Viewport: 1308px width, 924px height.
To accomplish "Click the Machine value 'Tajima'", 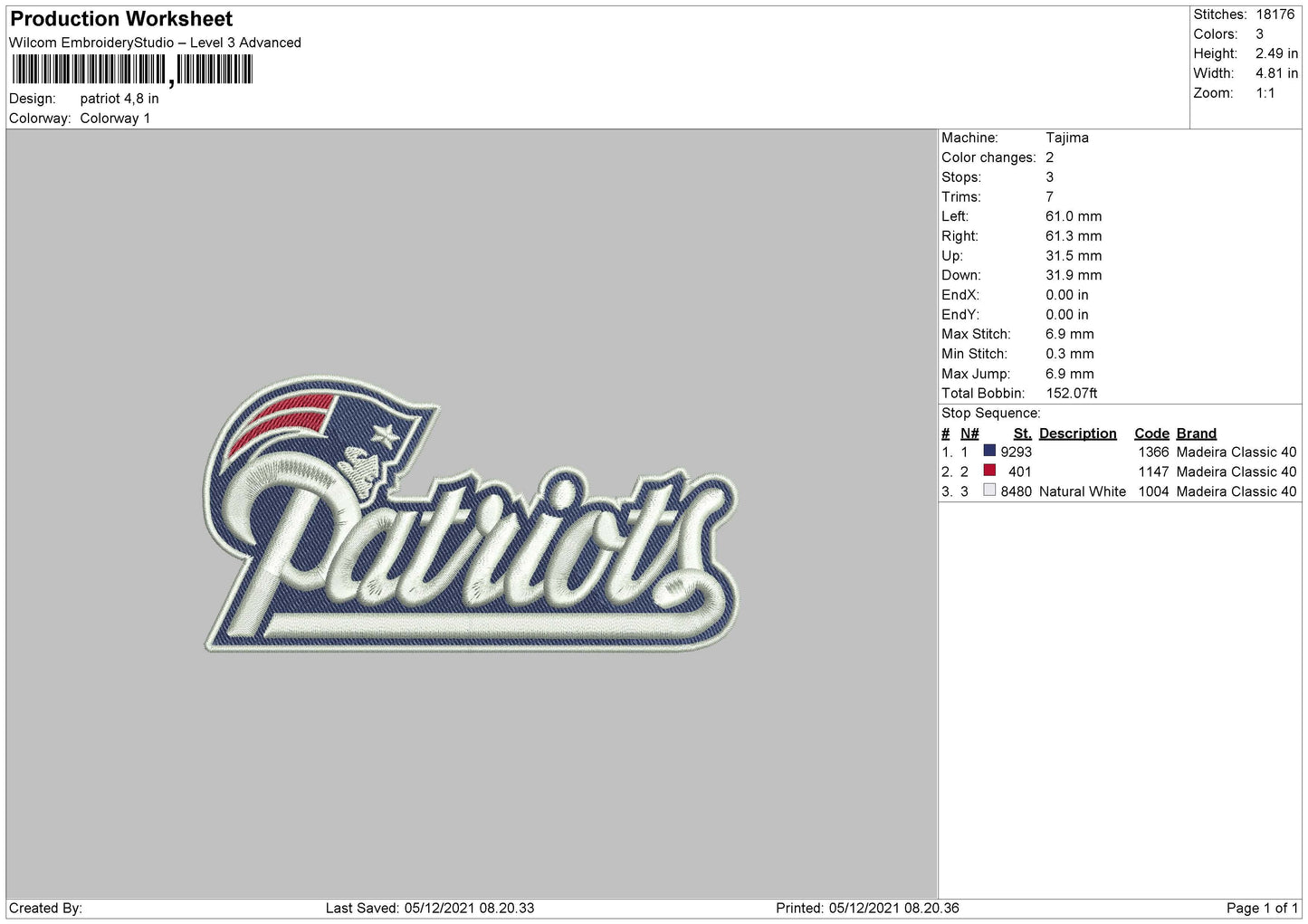I will coord(1067,138).
